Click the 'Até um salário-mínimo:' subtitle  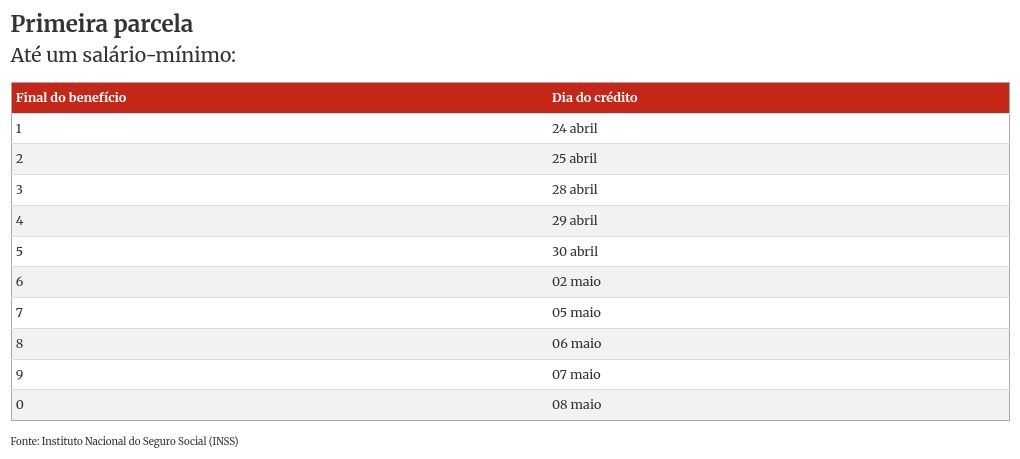point(123,55)
